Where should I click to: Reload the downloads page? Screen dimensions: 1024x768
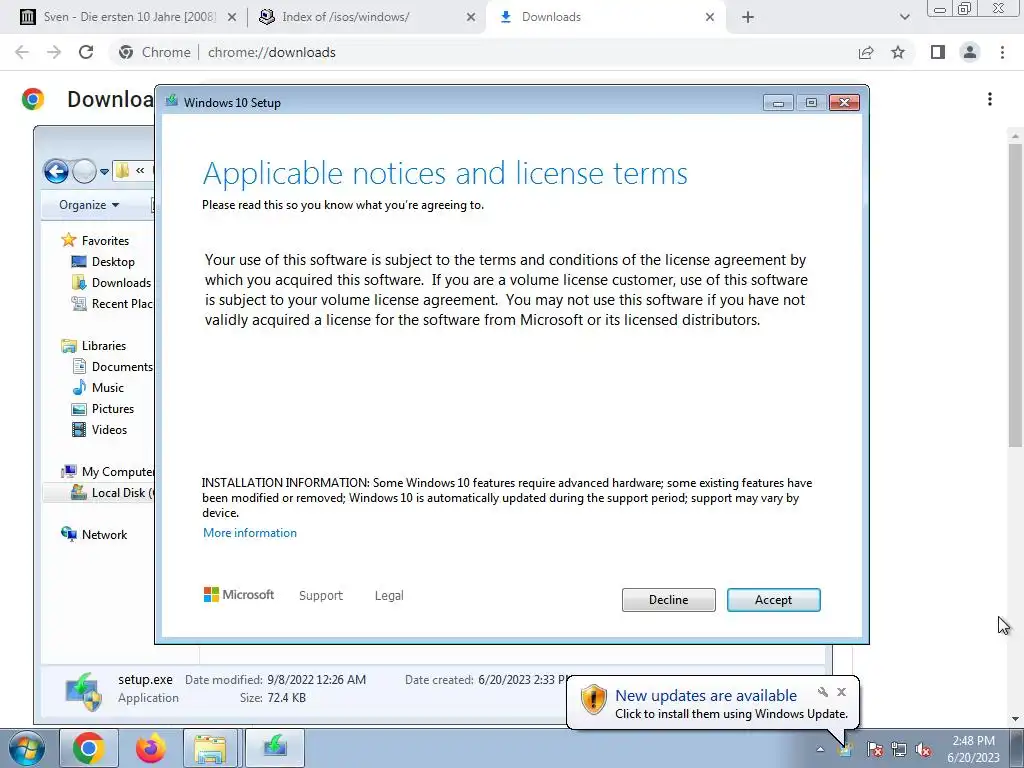click(x=86, y=52)
